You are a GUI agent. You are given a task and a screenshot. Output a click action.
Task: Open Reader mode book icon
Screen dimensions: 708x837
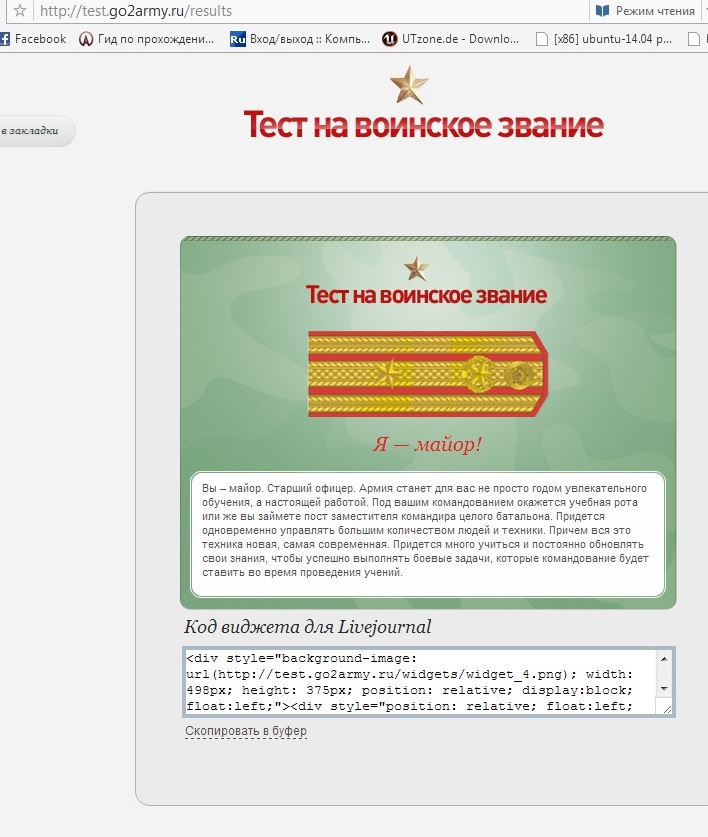click(x=602, y=11)
